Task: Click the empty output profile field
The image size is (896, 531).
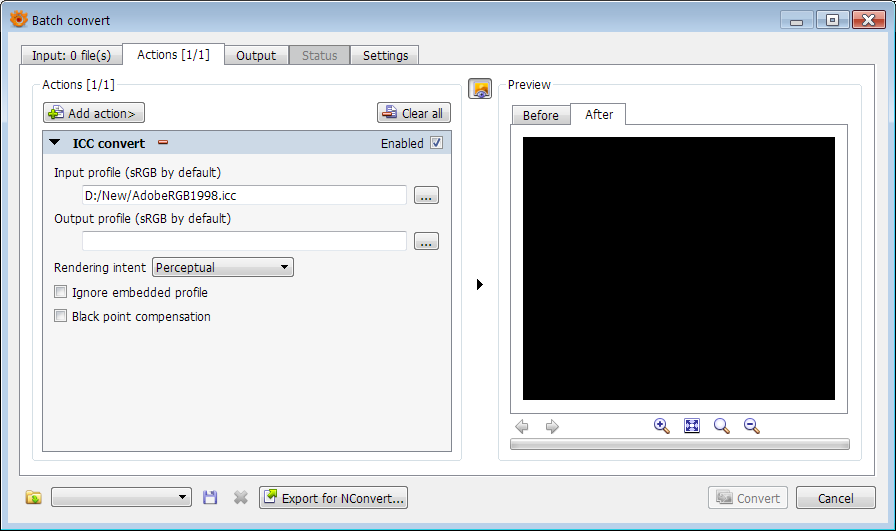Action: tap(245, 241)
